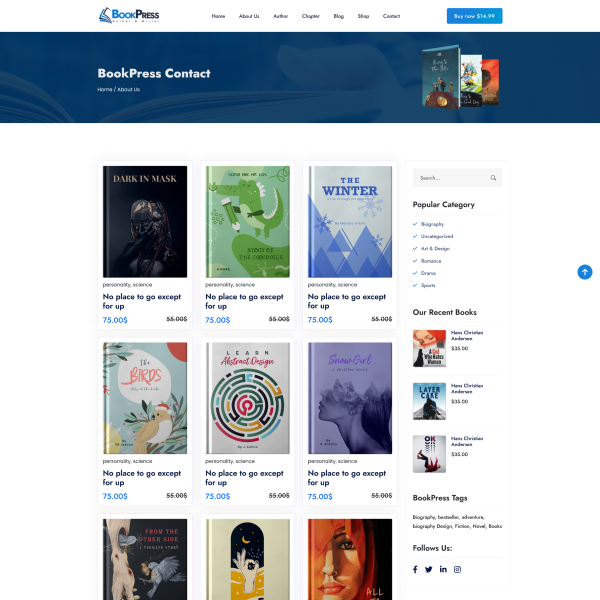Click the stacked books image in banner
This screenshot has height=600, width=600.
click(460, 77)
